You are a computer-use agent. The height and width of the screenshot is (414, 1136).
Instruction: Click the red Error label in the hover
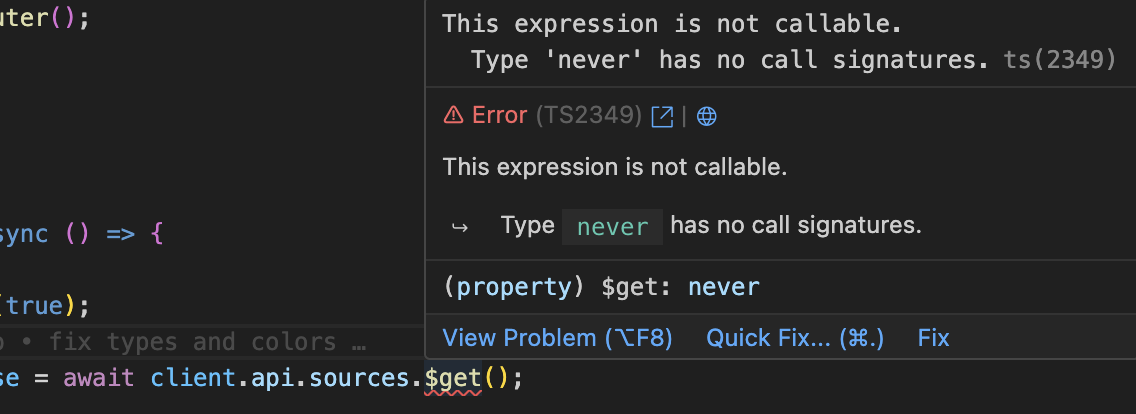tap(499, 116)
